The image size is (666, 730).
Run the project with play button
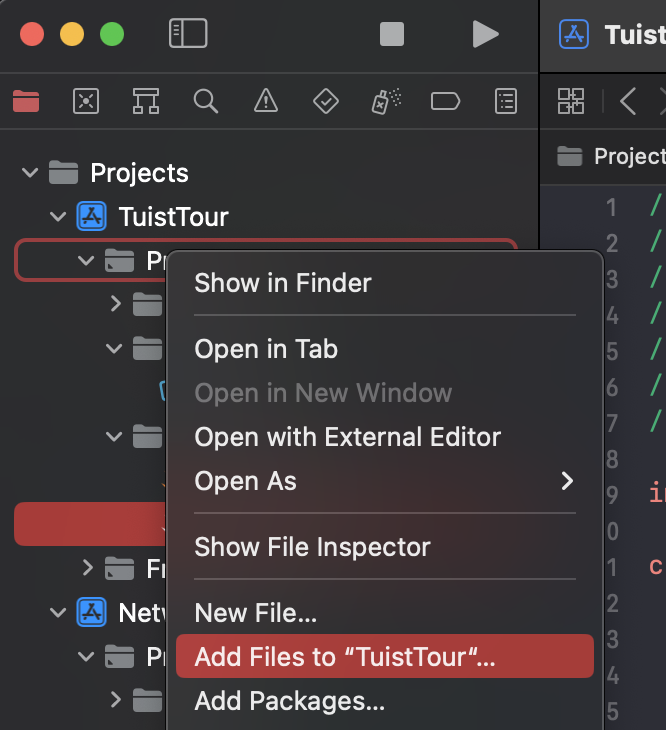coord(485,34)
